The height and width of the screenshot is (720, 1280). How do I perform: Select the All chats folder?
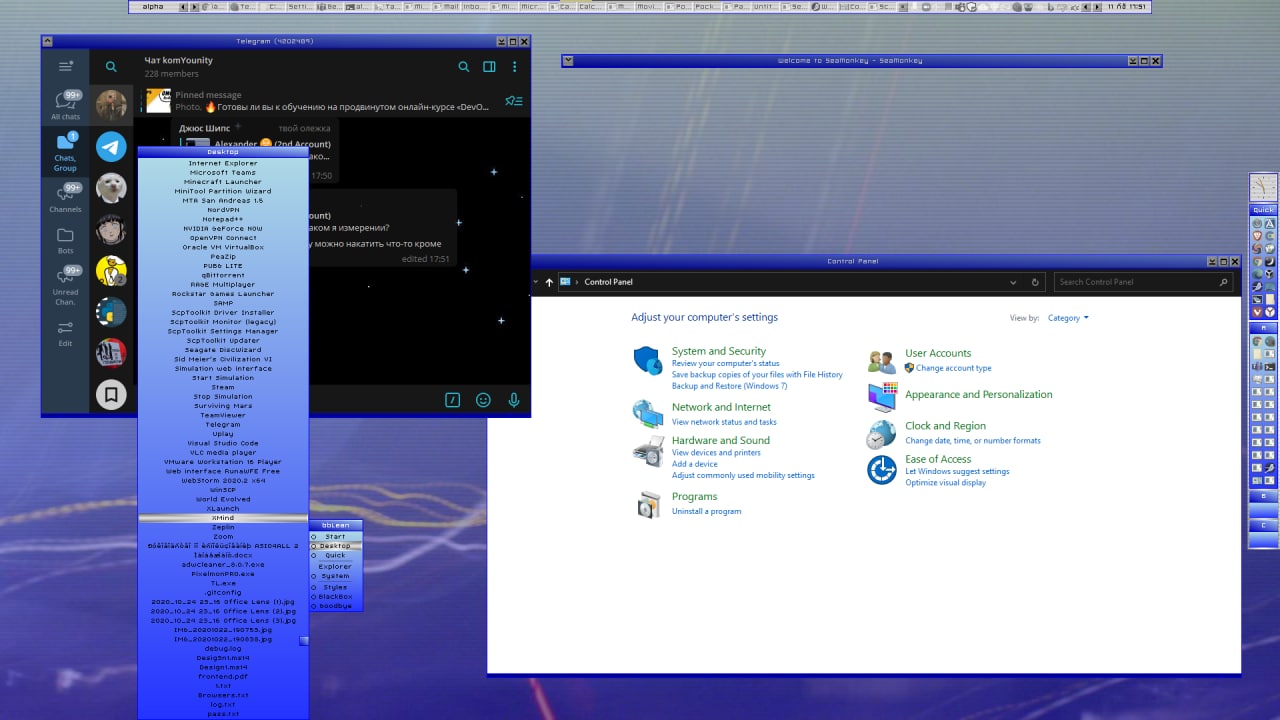pyautogui.click(x=65, y=105)
